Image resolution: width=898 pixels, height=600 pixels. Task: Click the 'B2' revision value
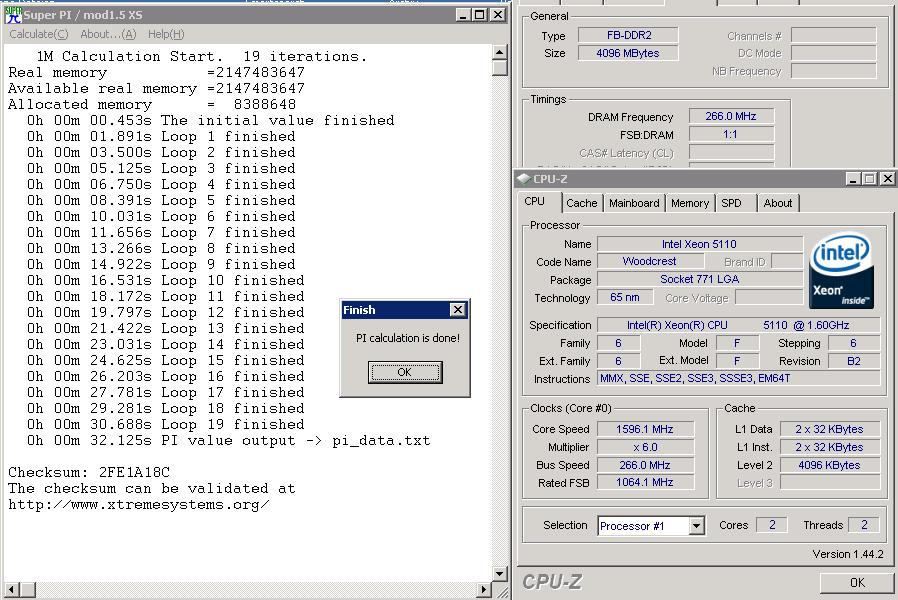853,361
